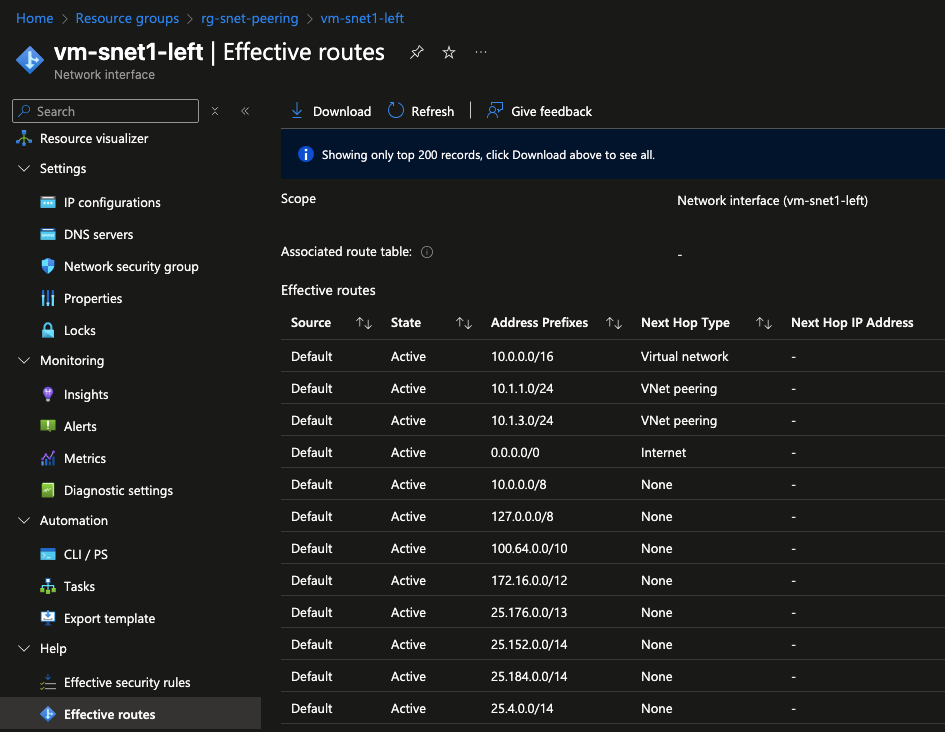The height and width of the screenshot is (732, 945).
Task: Click the Locks padlock icon
Action: tap(48, 330)
